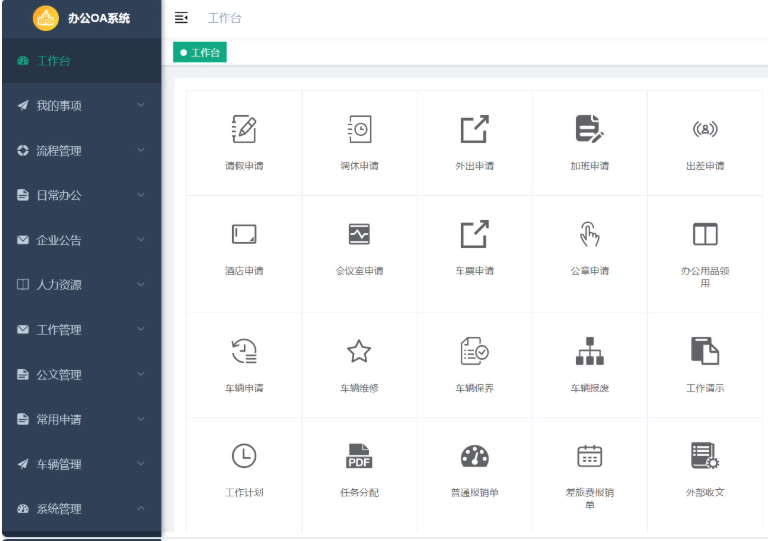This screenshot has height=541, width=768.
Task: Open the 加班申请 overtime icon
Action: tap(590, 129)
